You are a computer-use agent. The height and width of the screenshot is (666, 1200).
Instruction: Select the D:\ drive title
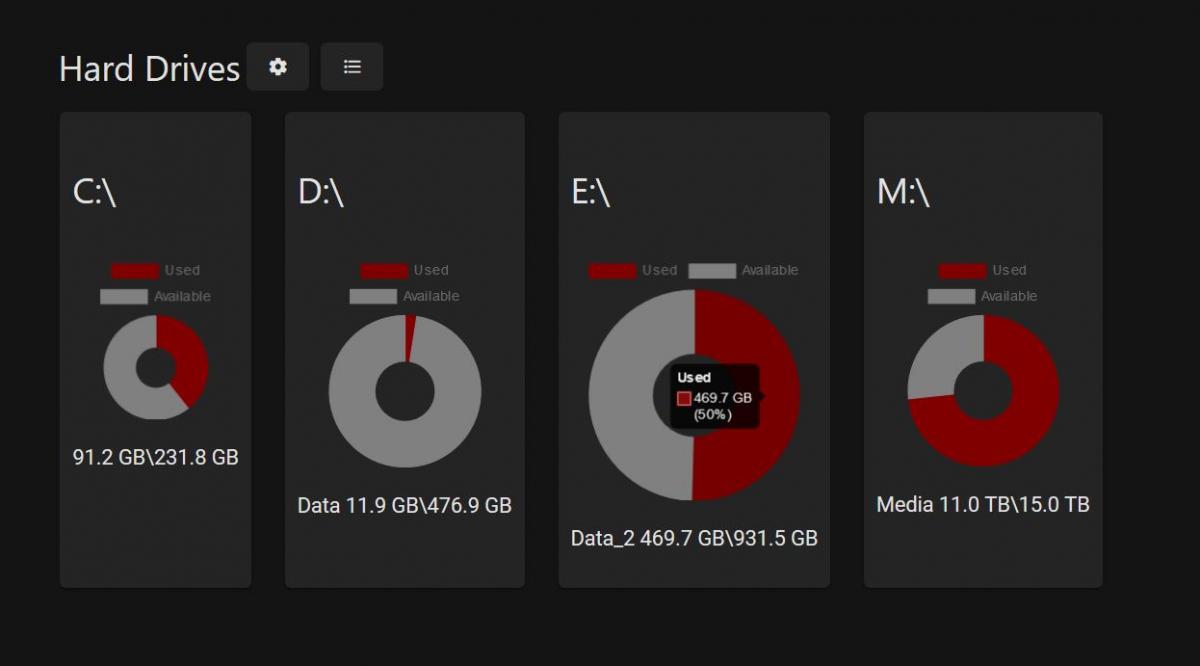coord(321,192)
